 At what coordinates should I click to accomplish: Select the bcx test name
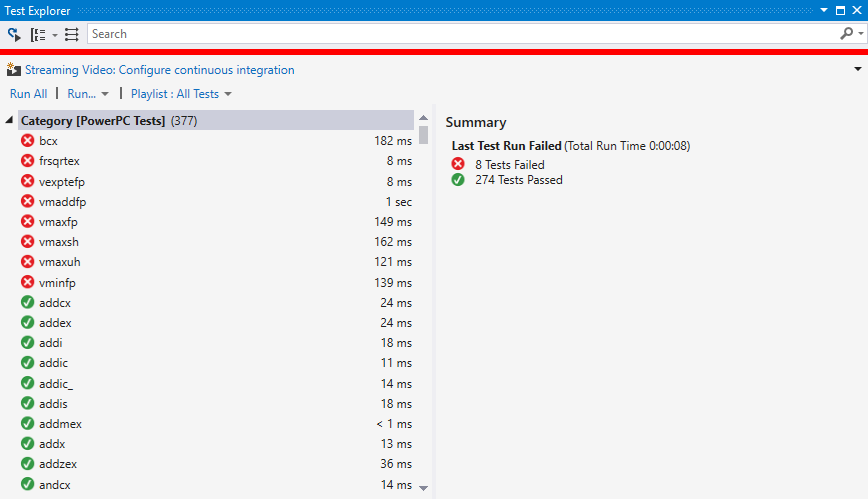click(x=48, y=141)
